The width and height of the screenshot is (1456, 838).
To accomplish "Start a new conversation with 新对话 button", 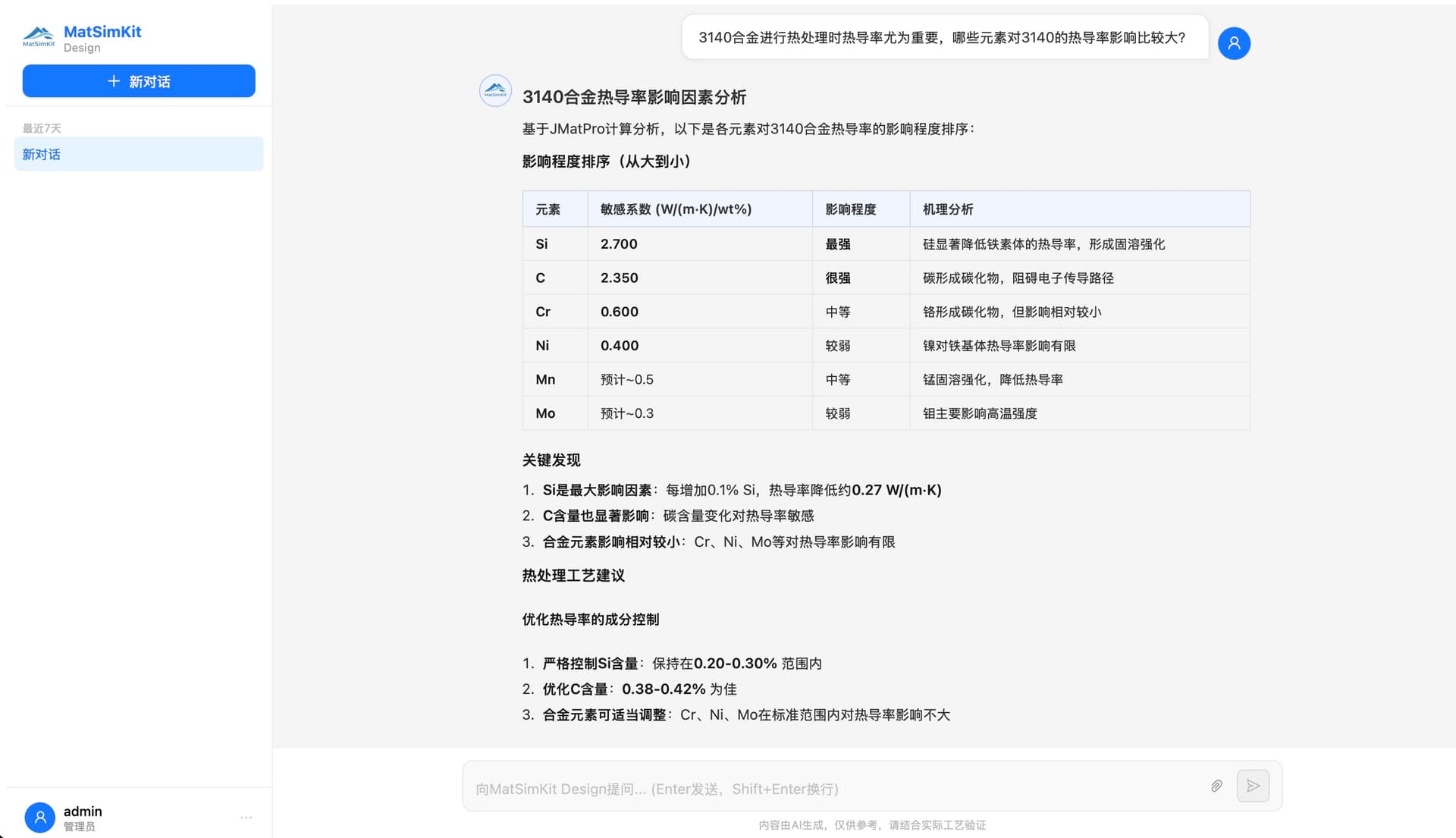I will point(139,80).
